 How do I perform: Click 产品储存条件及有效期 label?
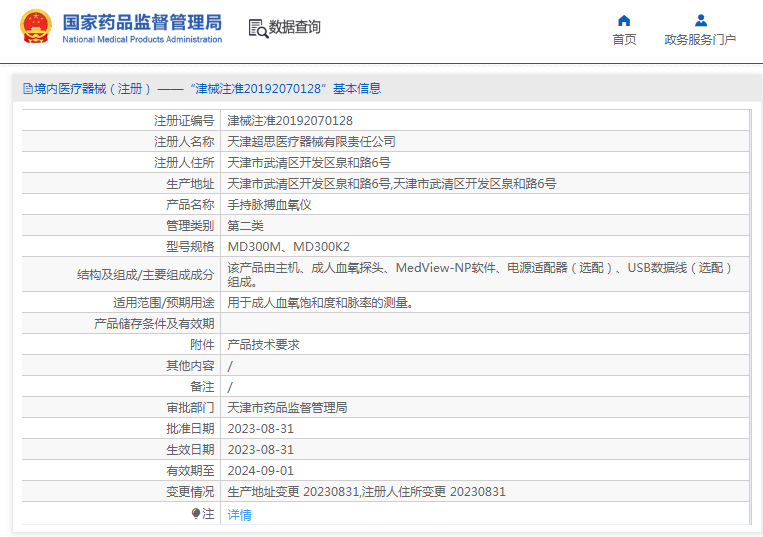click(x=154, y=323)
